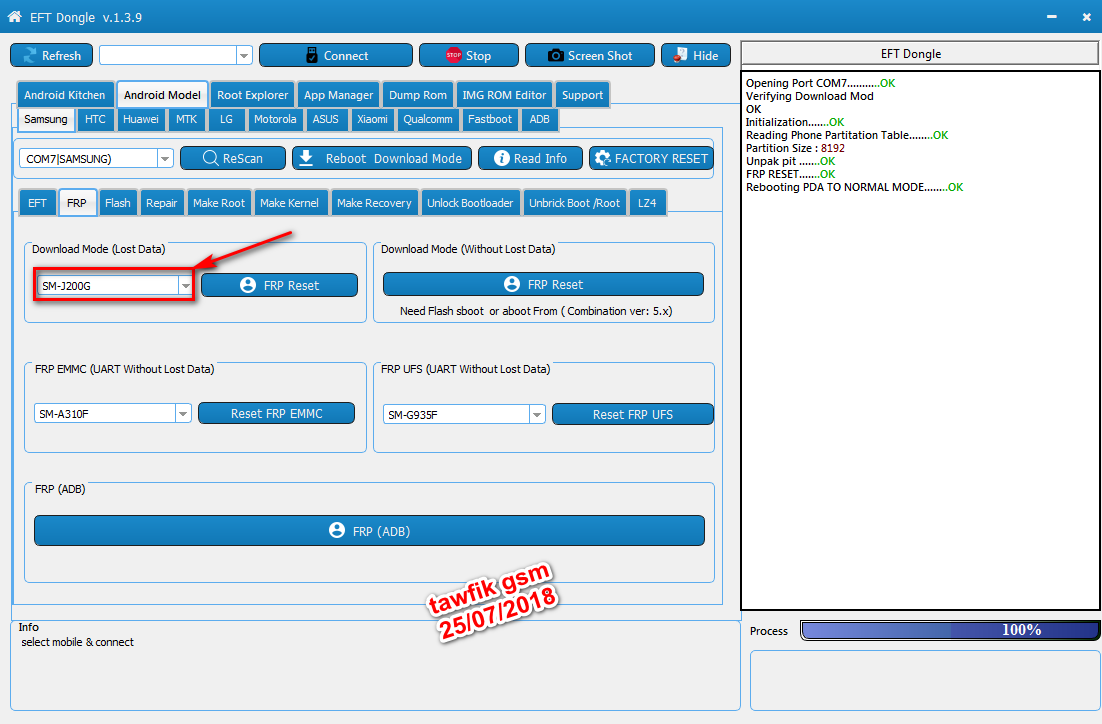
Task: Open the FRP sub-tab
Action: [77, 202]
